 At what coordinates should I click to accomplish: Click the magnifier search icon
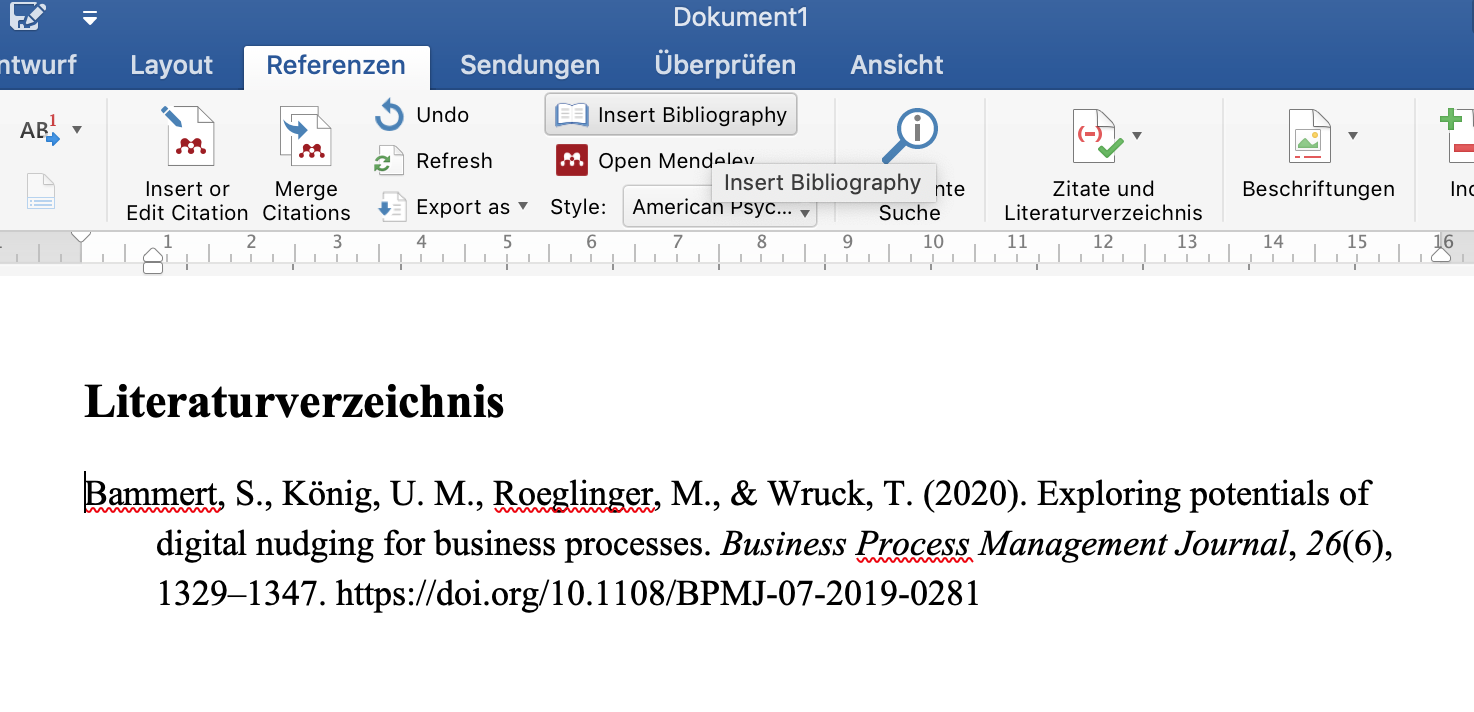[x=909, y=136]
